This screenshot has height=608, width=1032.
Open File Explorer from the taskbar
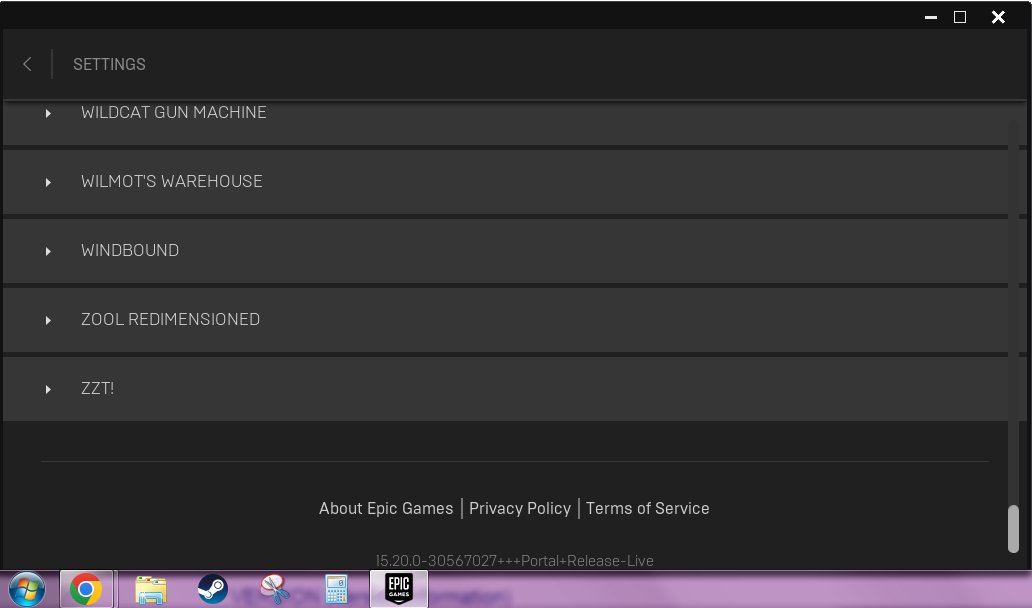click(149, 589)
